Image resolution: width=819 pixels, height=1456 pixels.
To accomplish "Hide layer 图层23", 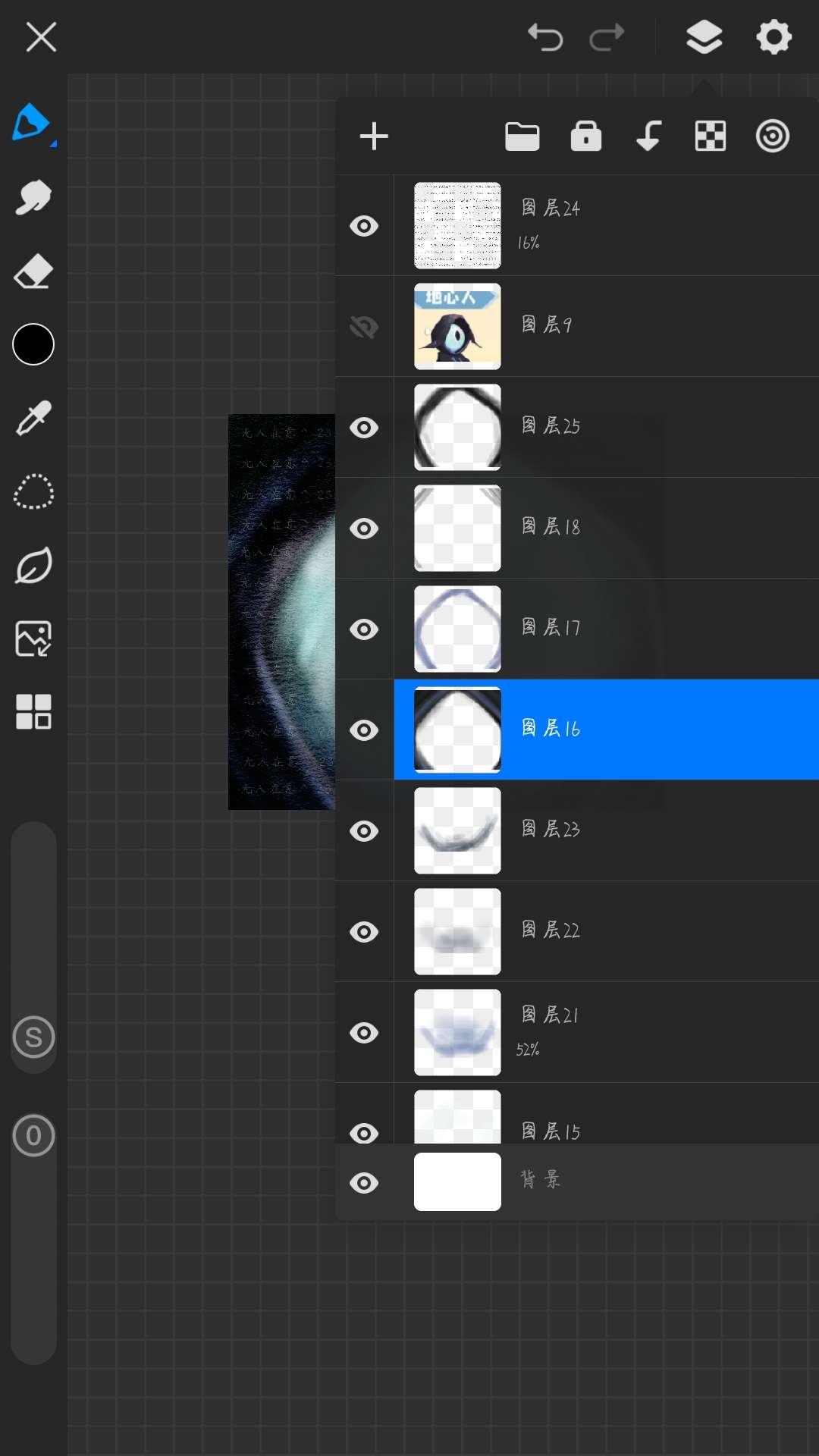I will (x=364, y=831).
